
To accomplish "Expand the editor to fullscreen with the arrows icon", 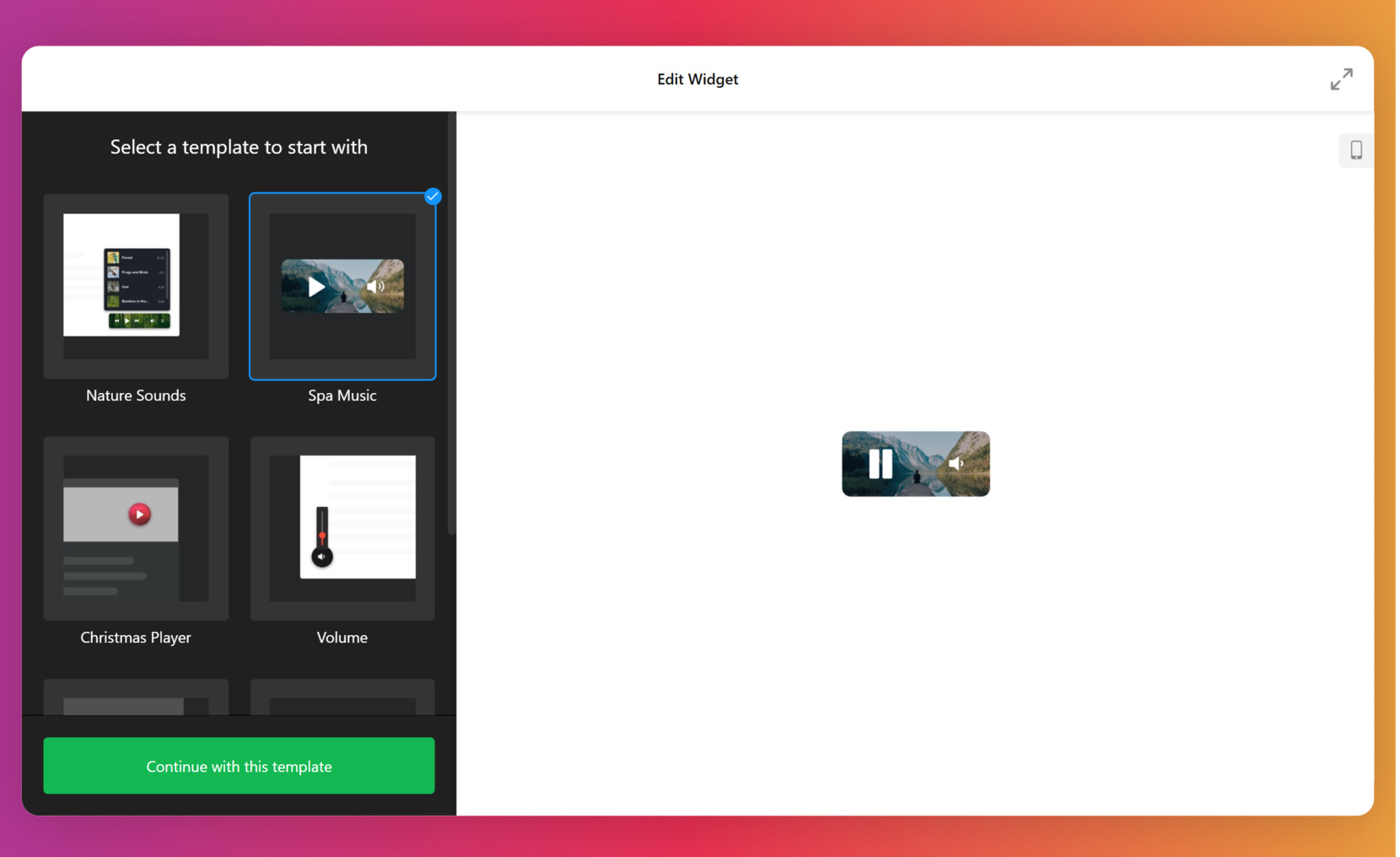I will (1341, 78).
